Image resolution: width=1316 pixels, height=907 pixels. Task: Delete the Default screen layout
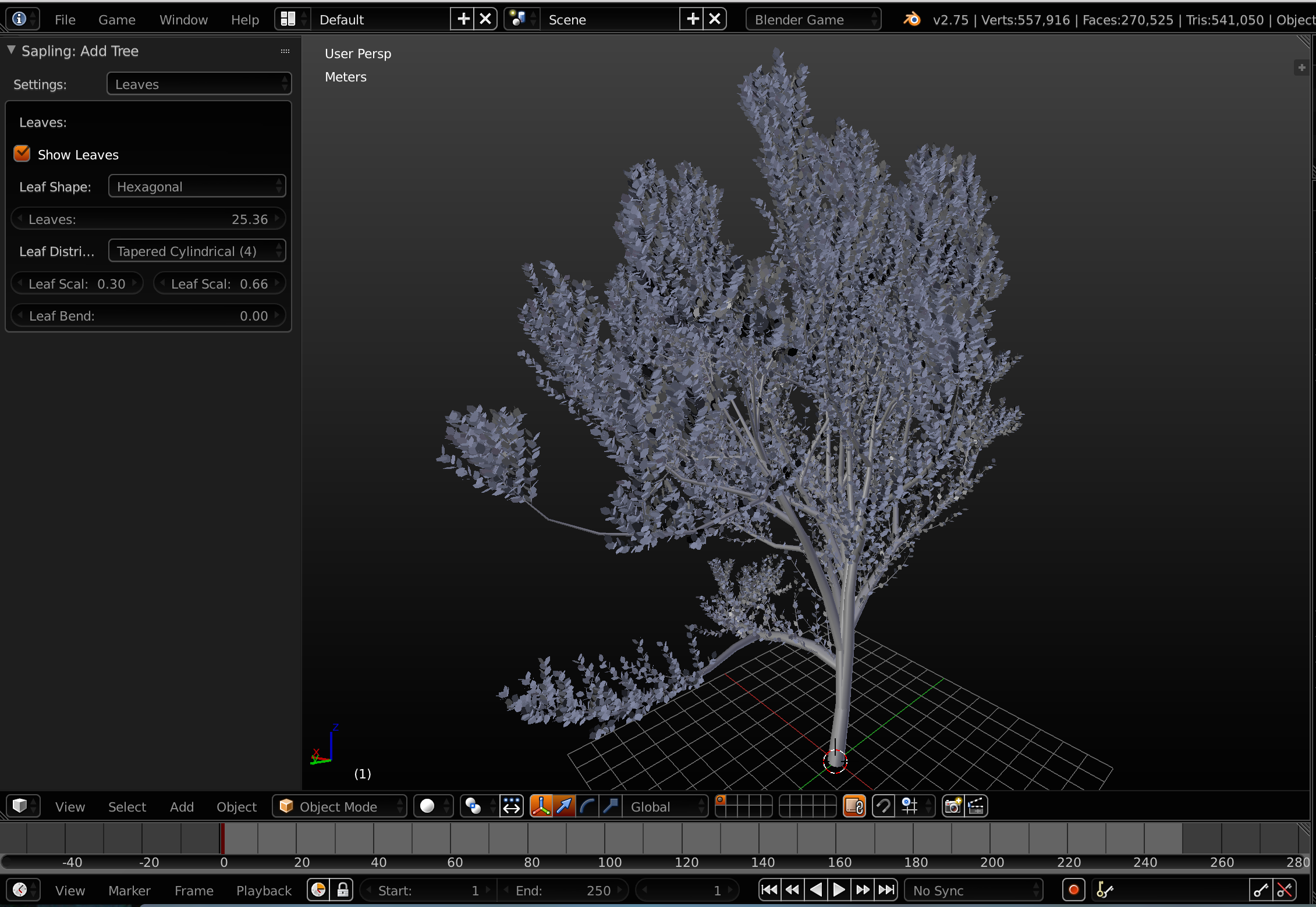coord(485,19)
